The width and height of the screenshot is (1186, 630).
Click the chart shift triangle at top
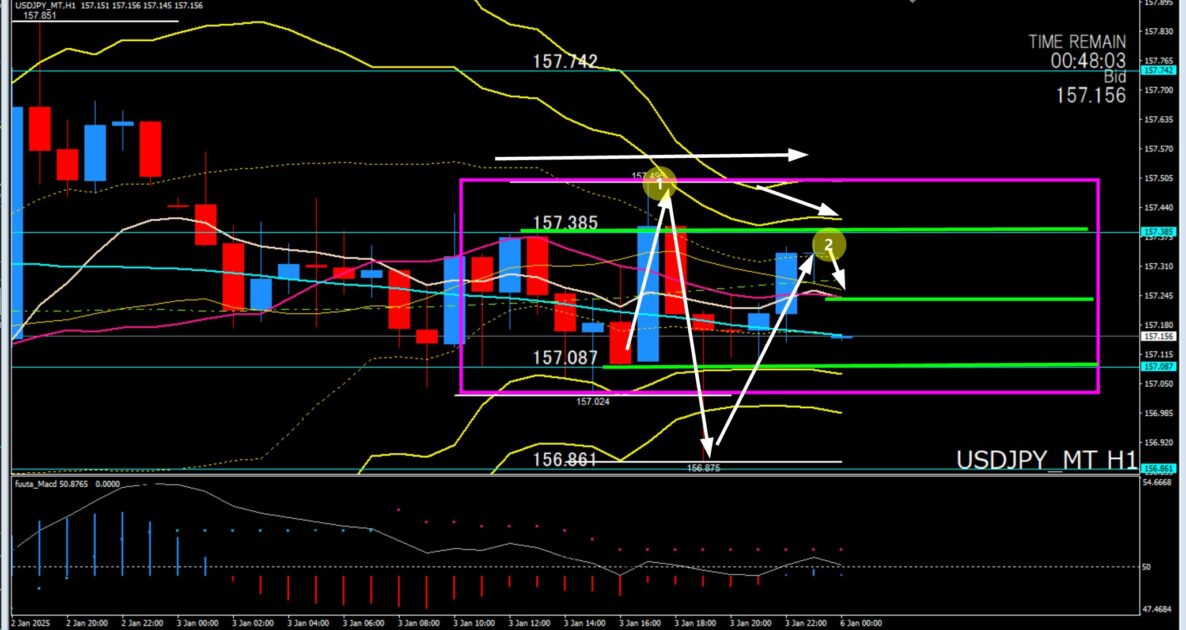[910, 3]
